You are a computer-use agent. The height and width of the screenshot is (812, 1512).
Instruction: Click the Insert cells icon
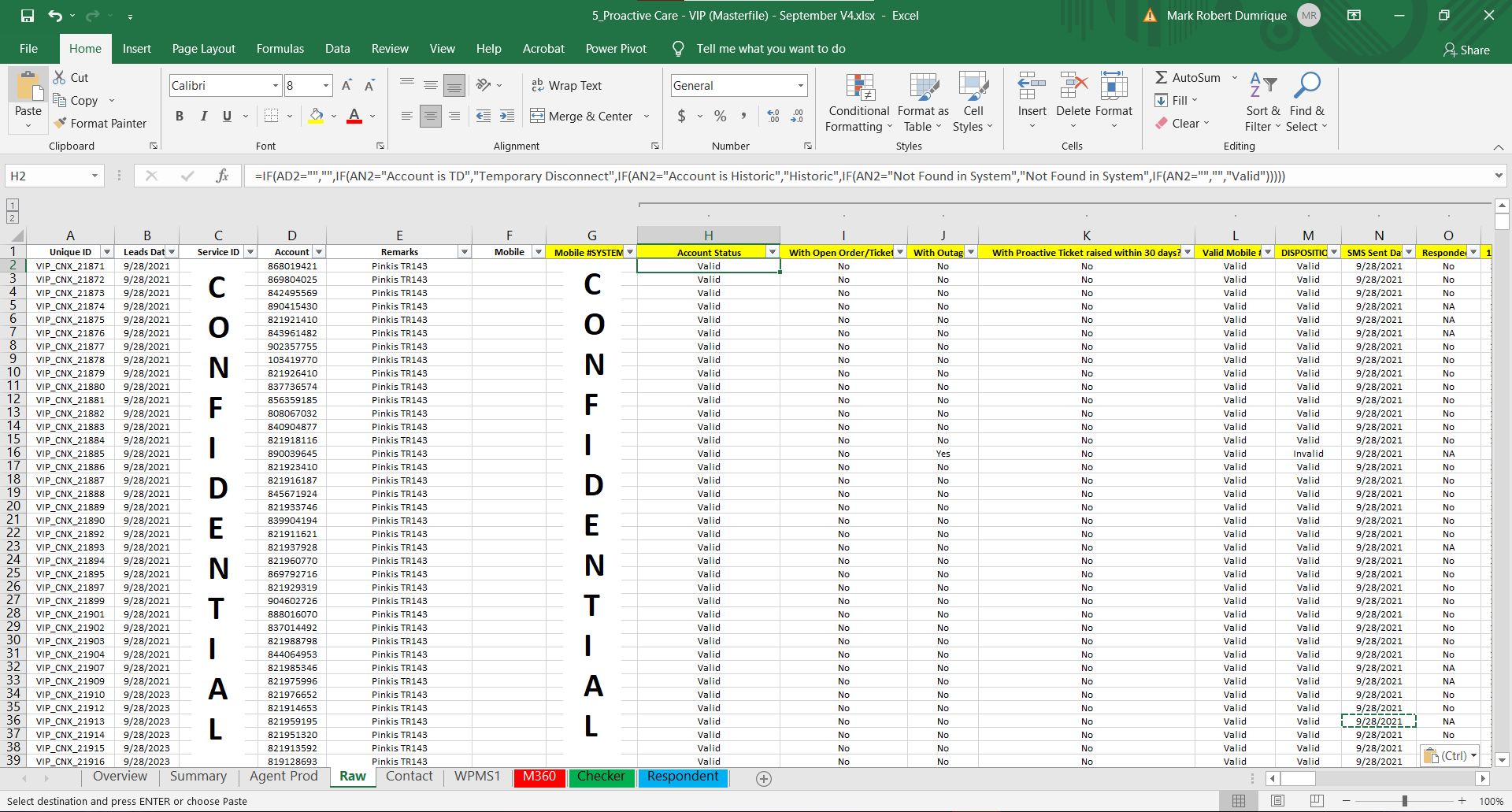click(x=1032, y=87)
